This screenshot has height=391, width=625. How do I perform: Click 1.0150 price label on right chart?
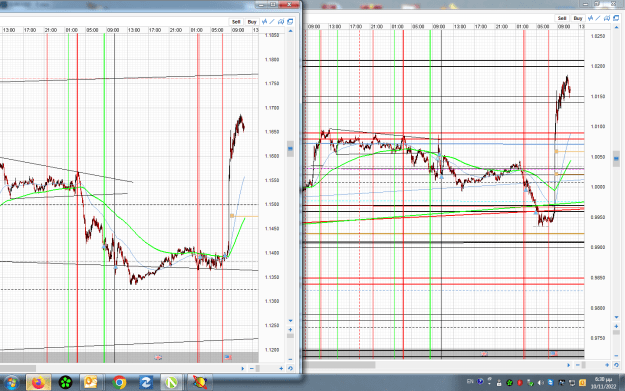point(597,96)
